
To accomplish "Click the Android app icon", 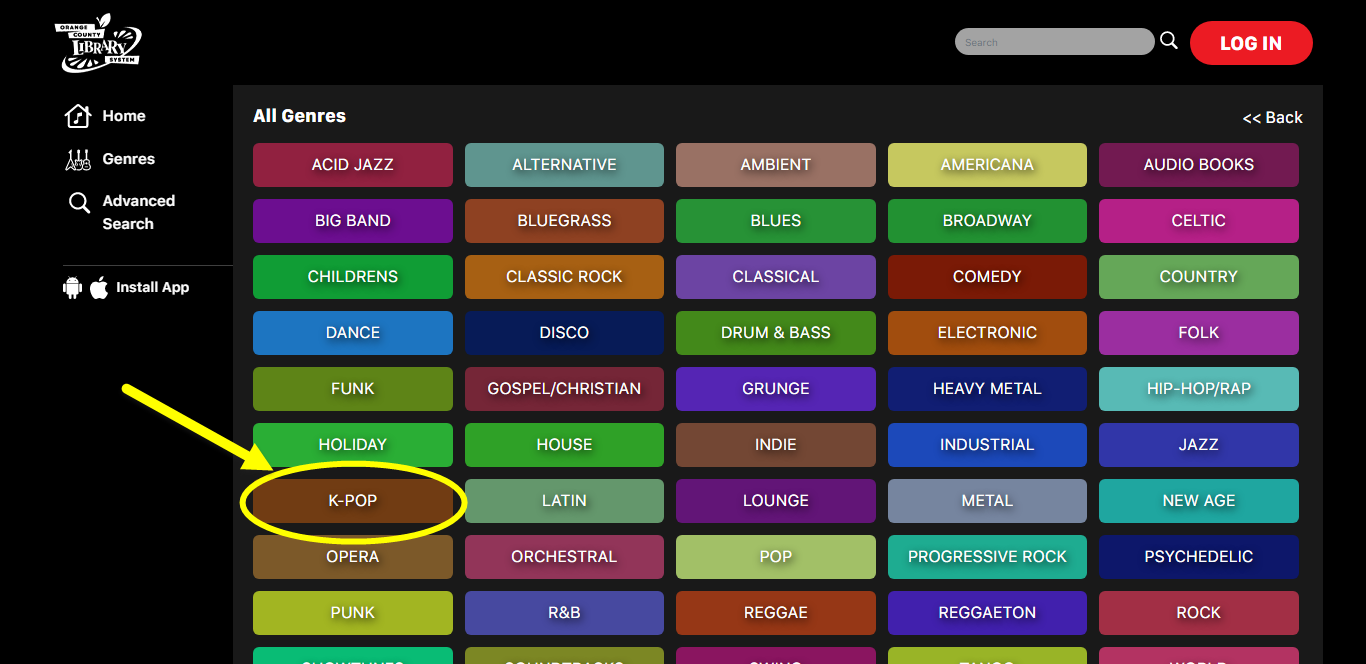I will [72, 288].
